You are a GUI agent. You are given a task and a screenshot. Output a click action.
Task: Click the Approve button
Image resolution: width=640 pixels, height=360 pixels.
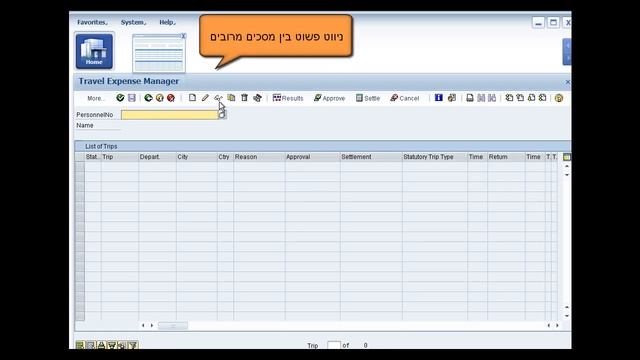(x=329, y=98)
